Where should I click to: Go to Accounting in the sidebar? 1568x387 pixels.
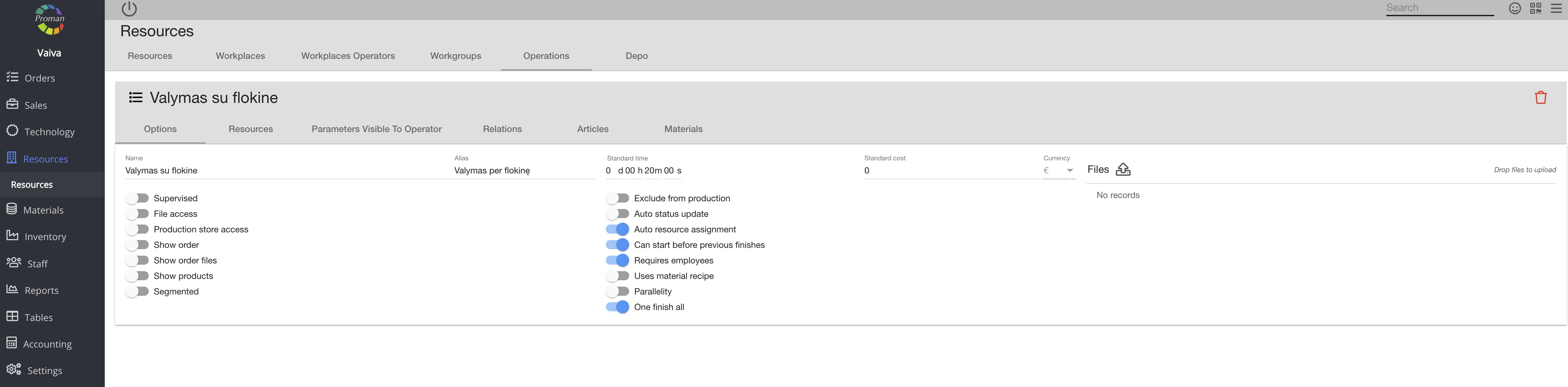pos(47,344)
